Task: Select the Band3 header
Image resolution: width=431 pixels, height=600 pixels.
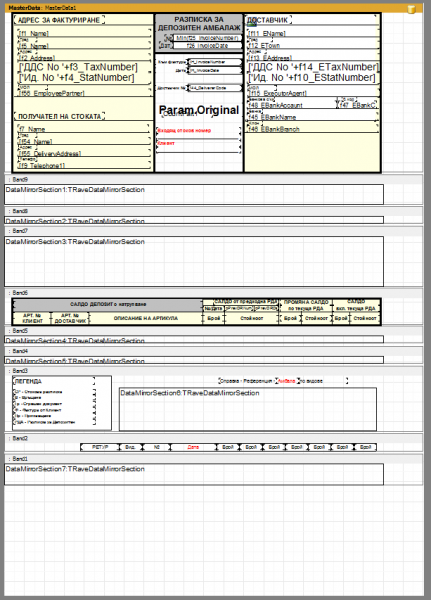Action: [x=214, y=371]
